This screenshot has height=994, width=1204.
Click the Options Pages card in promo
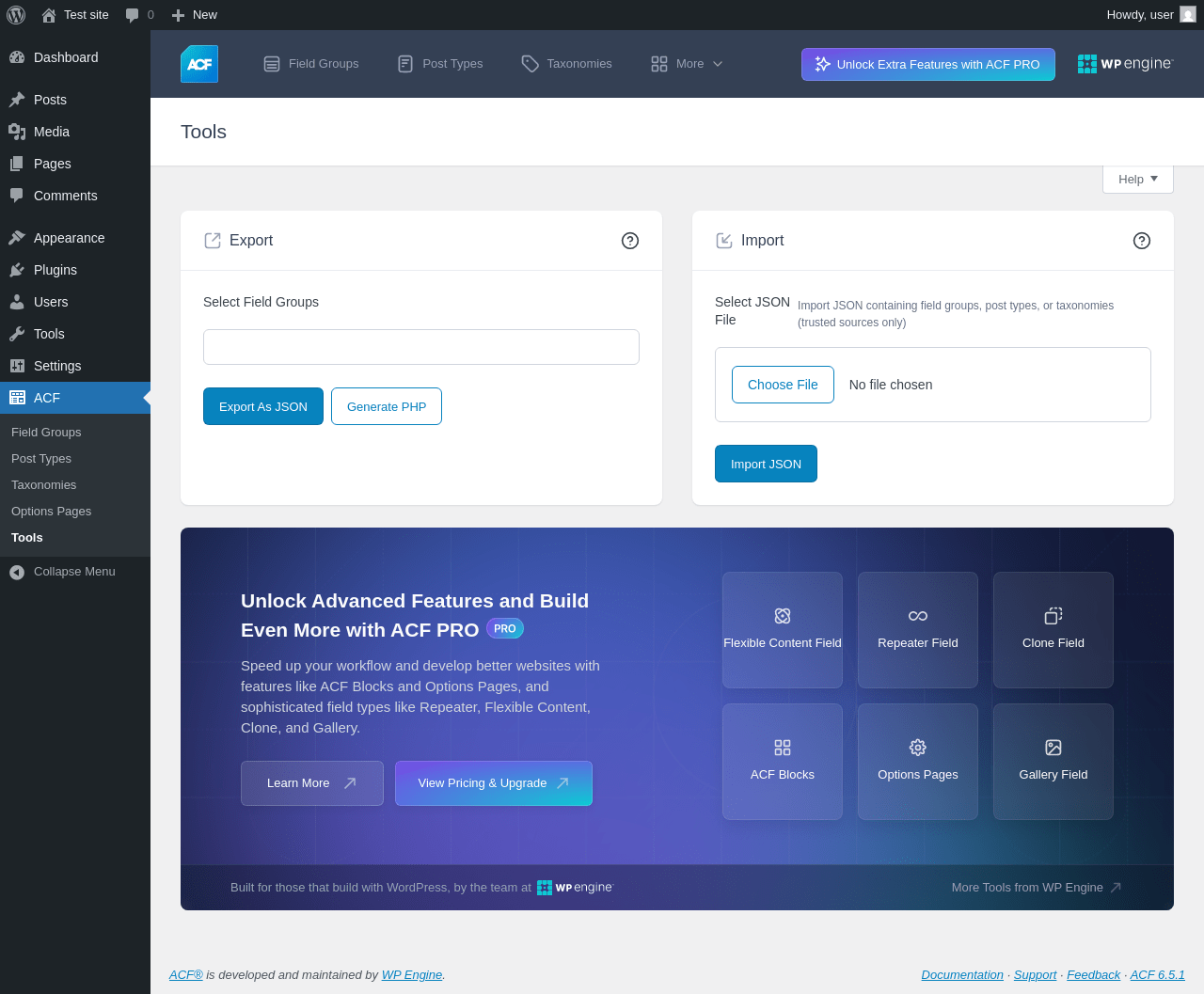point(918,762)
